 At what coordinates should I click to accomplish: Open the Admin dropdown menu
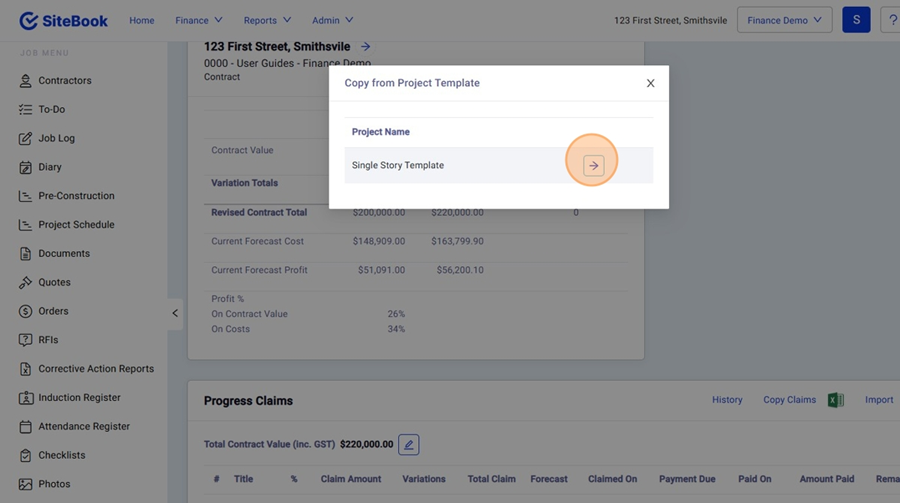332,20
